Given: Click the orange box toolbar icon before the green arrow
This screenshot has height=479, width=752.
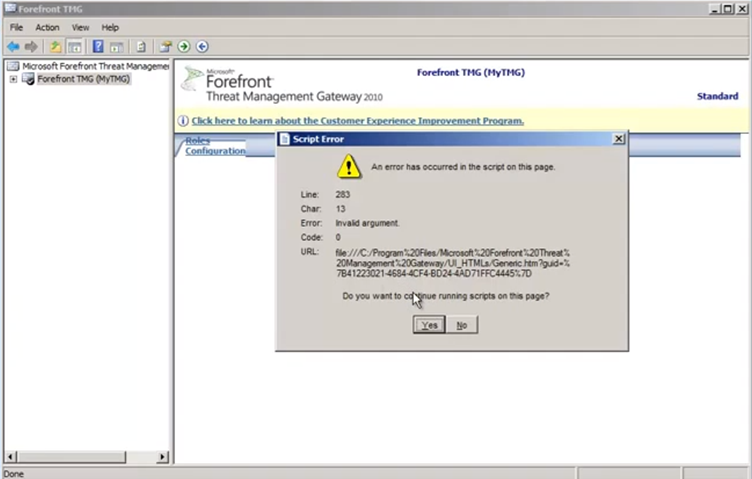Looking at the screenshot, I should click(x=165, y=47).
